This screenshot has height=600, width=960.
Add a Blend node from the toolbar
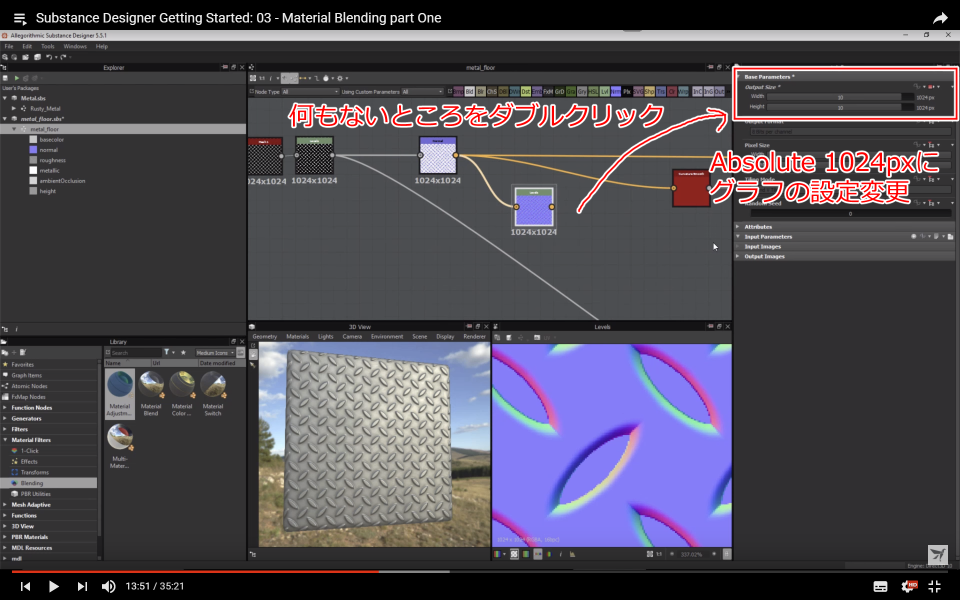(x=470, y=92)
